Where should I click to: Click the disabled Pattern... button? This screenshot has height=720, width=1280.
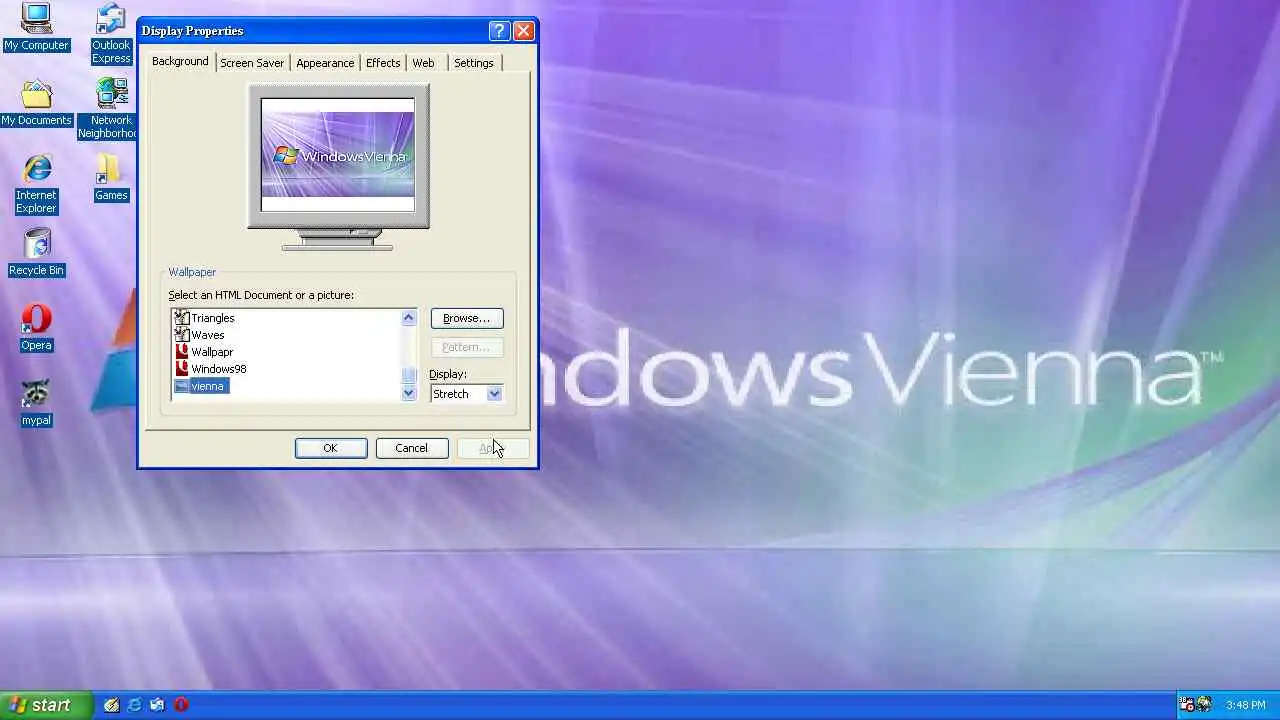[467, 347]
